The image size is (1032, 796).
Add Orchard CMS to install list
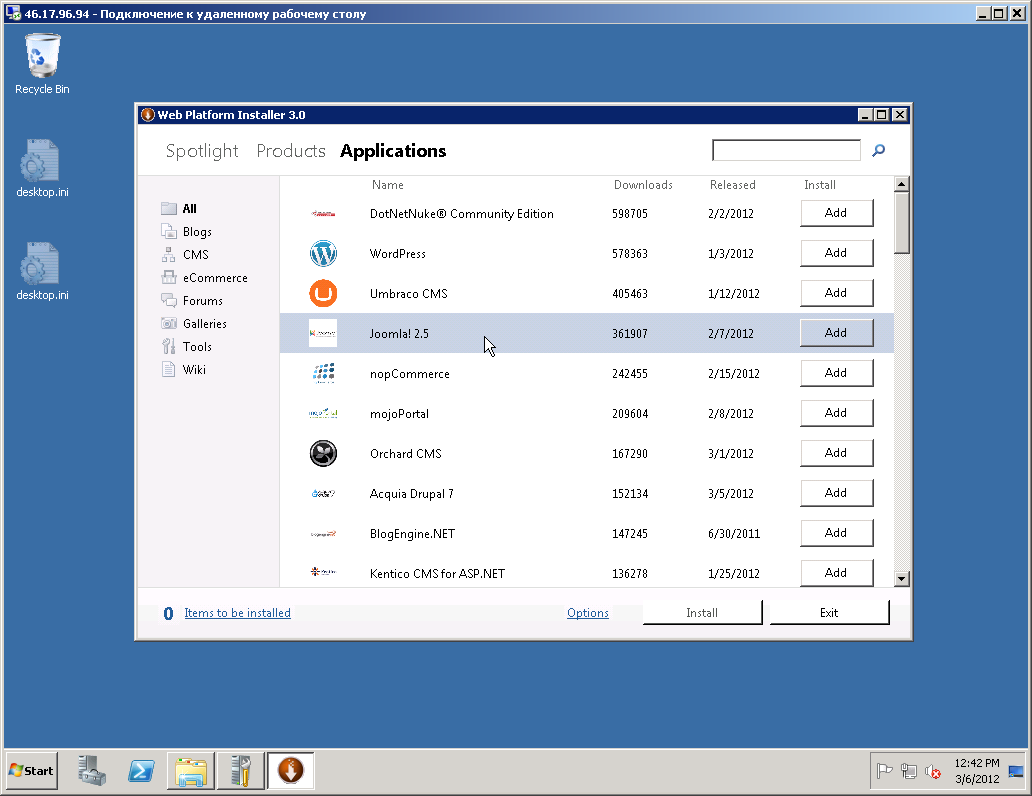pyautogui.click(x=837, y=453)
